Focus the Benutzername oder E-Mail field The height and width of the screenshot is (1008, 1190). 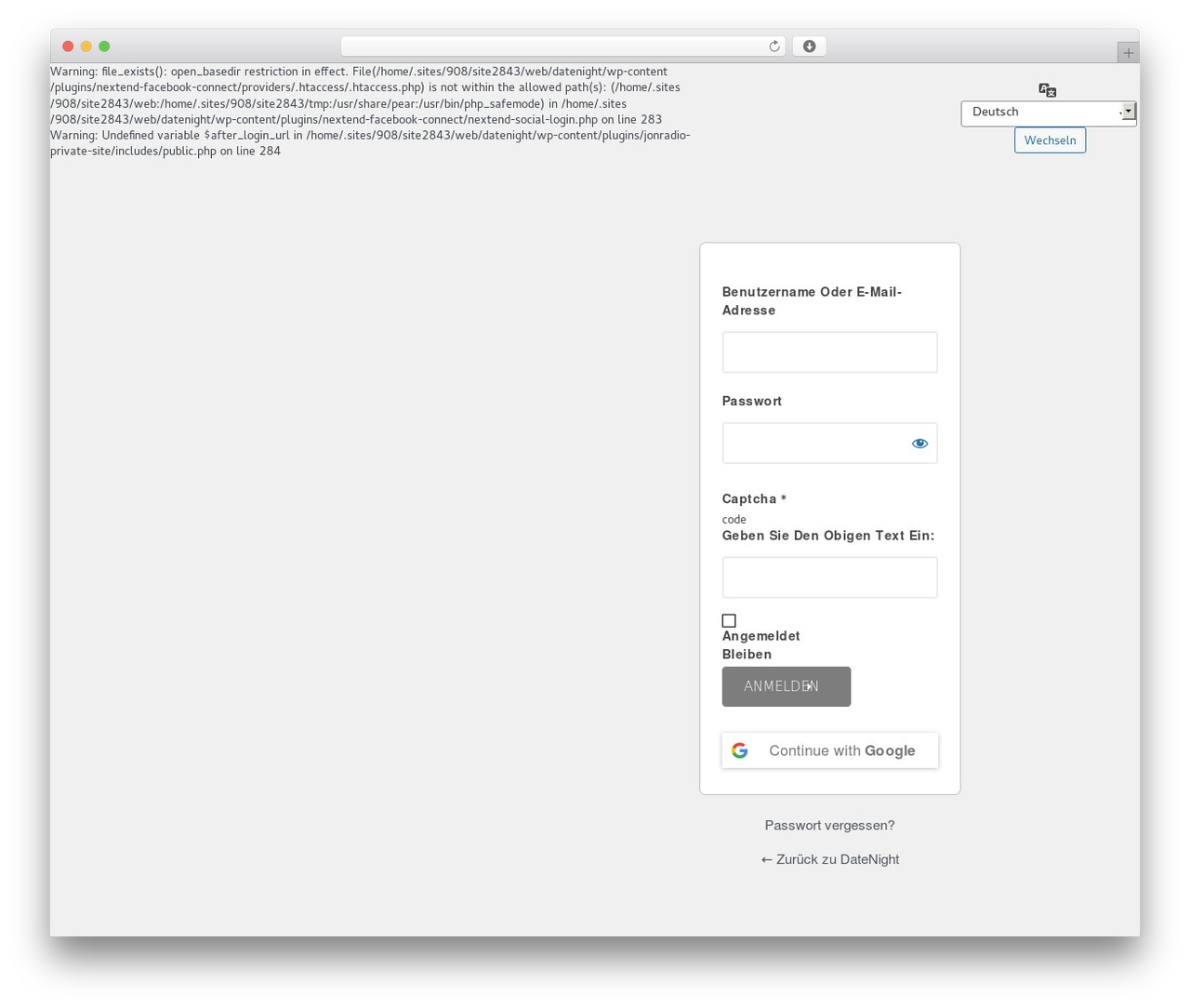point(829,352)
